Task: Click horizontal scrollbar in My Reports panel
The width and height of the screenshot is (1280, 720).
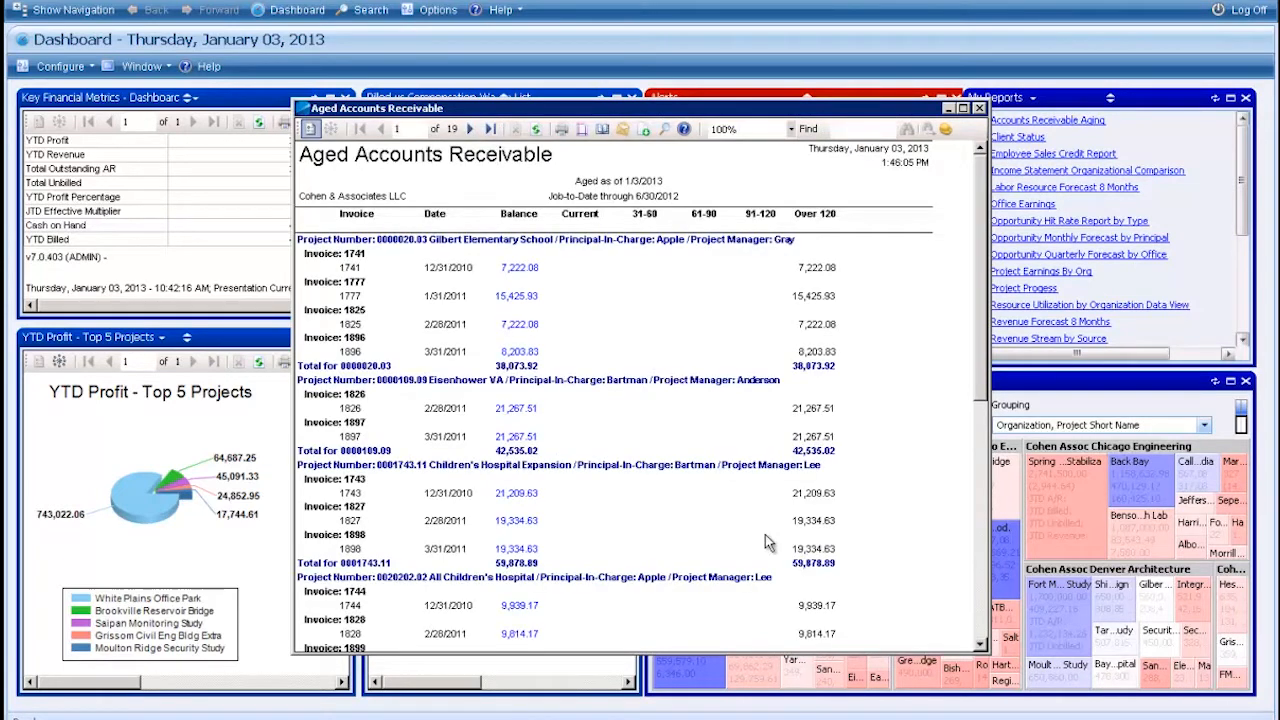Action: pyautogui.click(x=1113, y=353)
